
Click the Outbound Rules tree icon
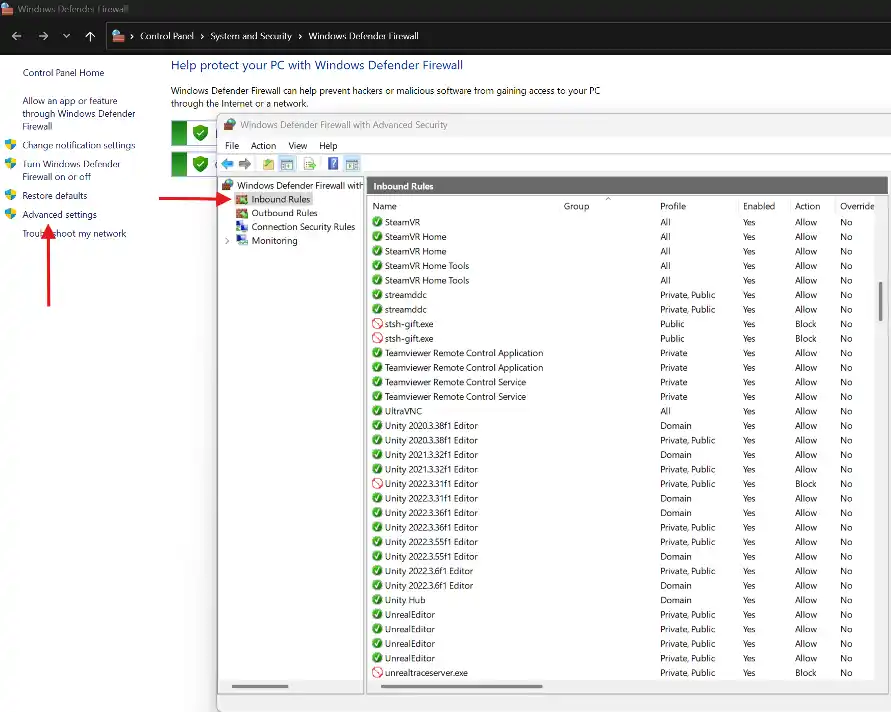tap(242, 213)
